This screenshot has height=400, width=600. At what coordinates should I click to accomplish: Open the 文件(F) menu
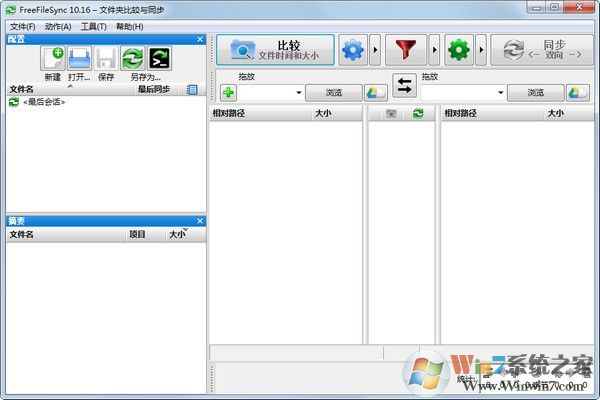click(x=23, y=26)
